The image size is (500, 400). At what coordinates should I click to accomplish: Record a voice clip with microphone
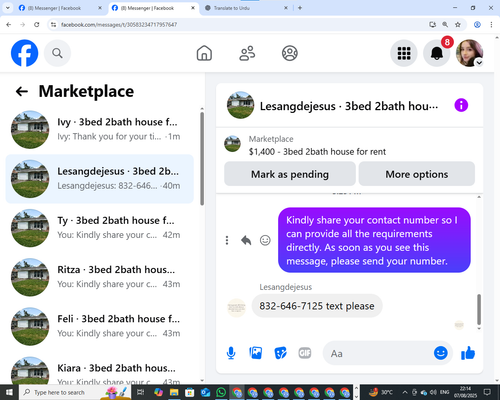[231, 353]
